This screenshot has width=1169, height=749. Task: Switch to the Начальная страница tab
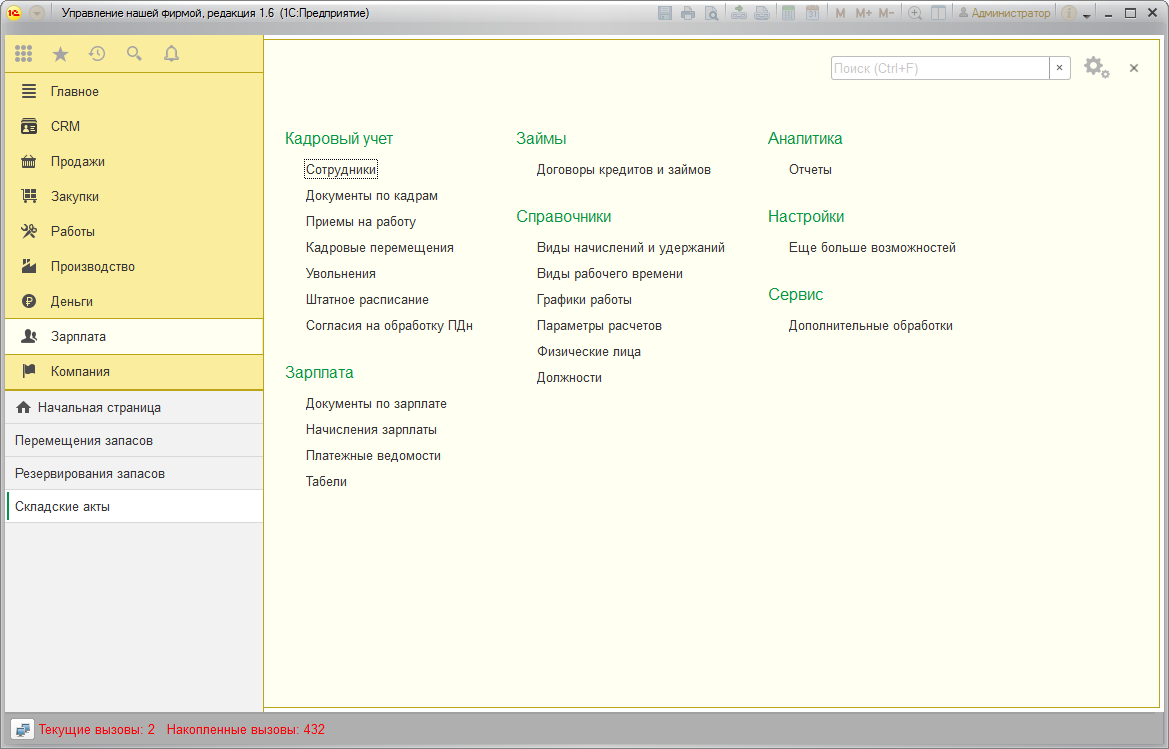(134, 408)
